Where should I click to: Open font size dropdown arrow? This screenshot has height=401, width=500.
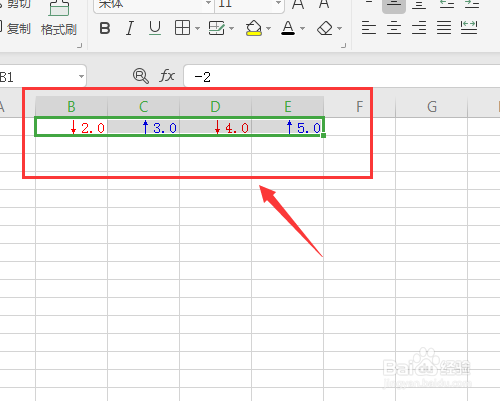278,3
